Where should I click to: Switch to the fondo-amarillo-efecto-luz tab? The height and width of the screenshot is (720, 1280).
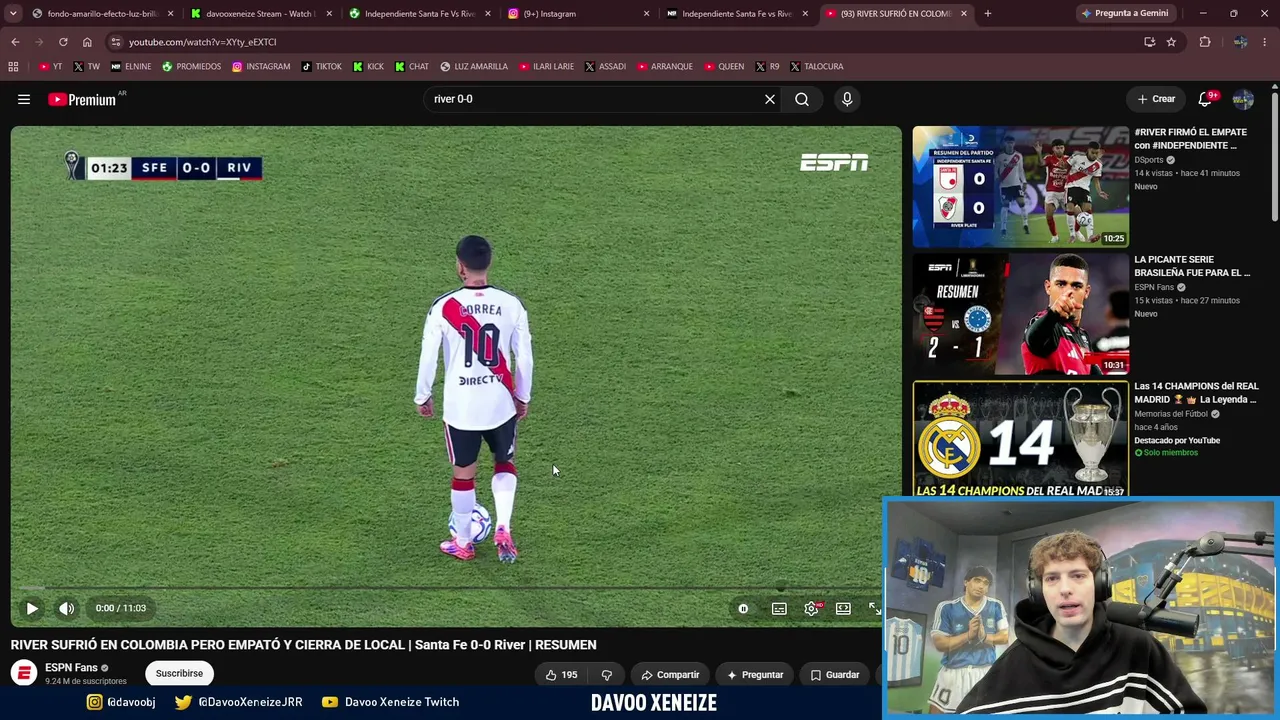pos(102,14)
